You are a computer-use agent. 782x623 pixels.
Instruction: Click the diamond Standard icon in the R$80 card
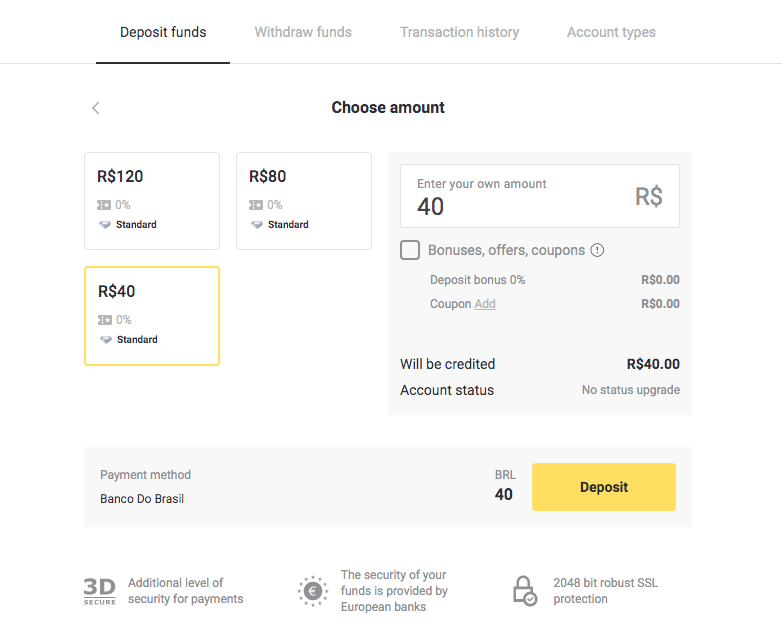click(257, 225)
